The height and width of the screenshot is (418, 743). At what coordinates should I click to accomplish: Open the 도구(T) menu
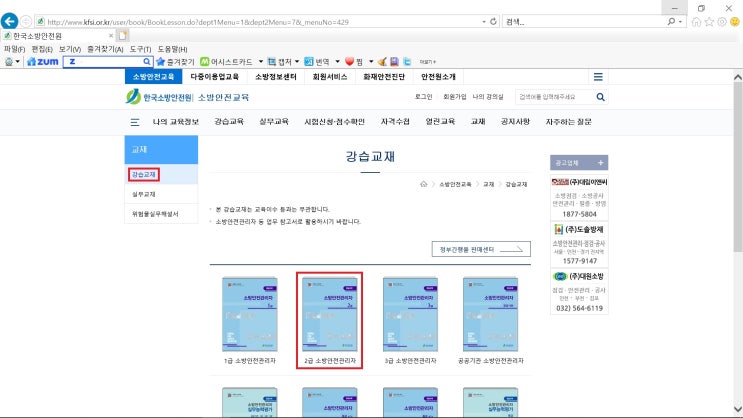coord(140,49)
